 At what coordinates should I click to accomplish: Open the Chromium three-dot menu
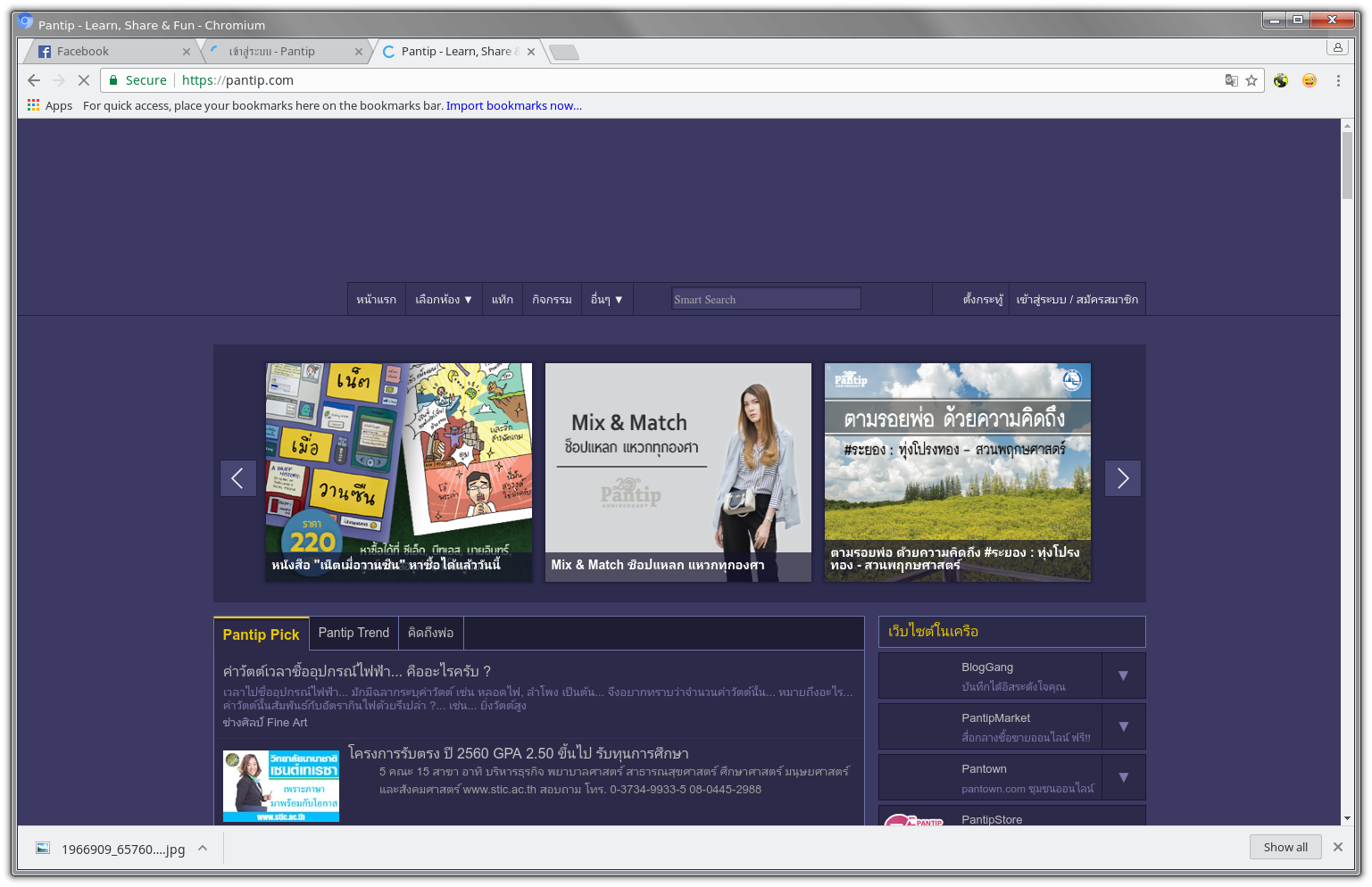click(x=1338, y=80)
